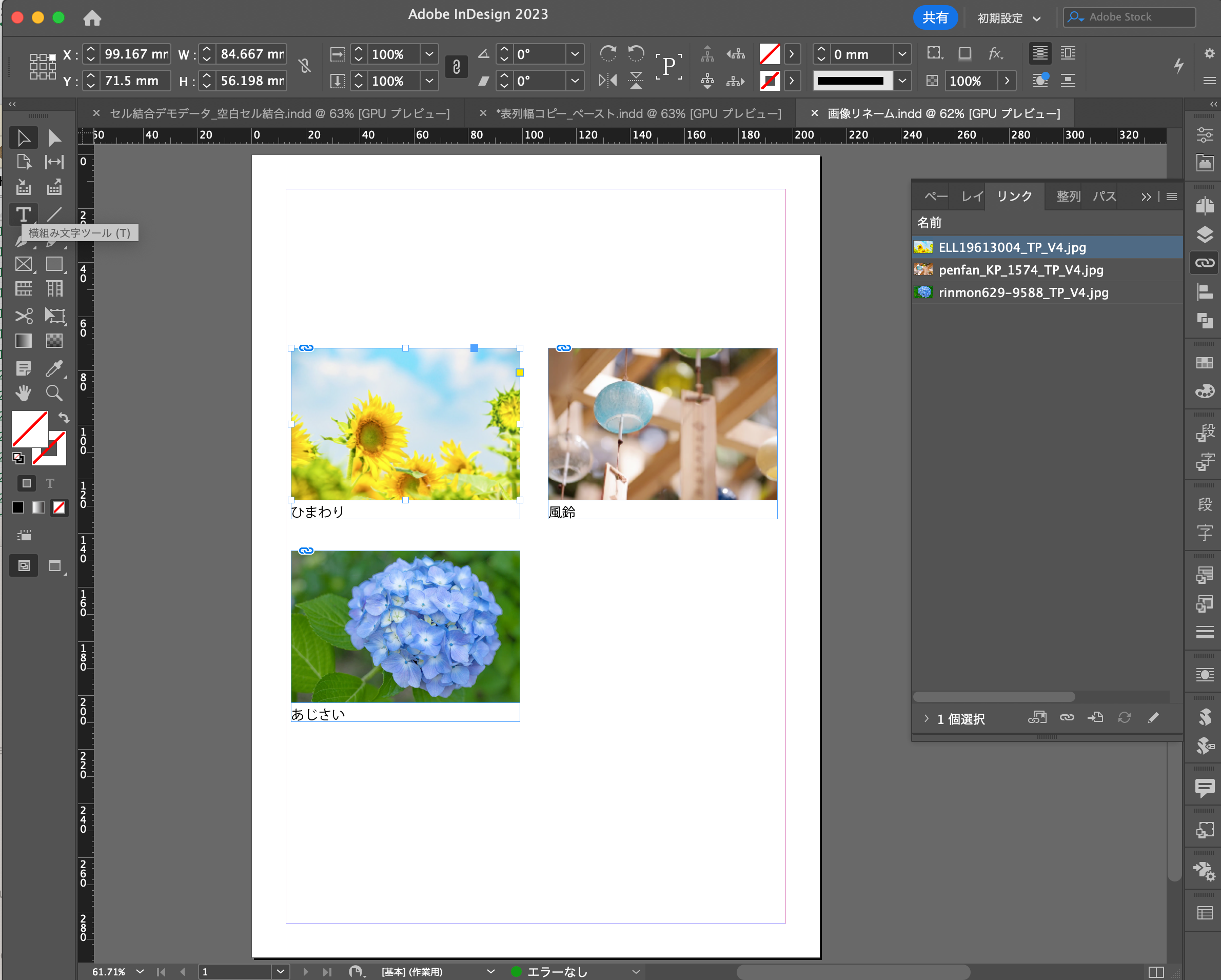Click the Flip Horizontal icon
Image resolution: width=1221 pixels, height=980 pixels.
pos(607,81)
